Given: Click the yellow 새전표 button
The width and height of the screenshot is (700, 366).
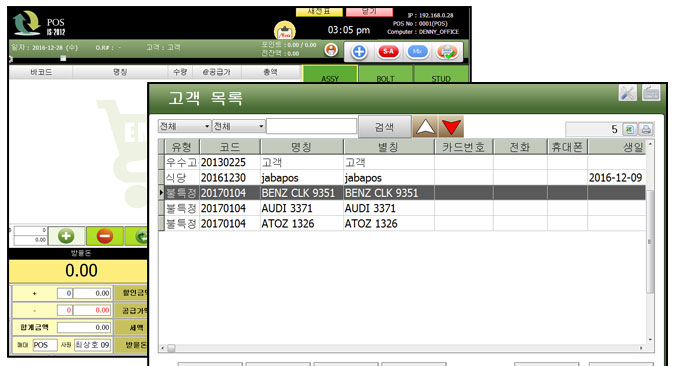Looking at the screenshot, I should click(319, 12).
